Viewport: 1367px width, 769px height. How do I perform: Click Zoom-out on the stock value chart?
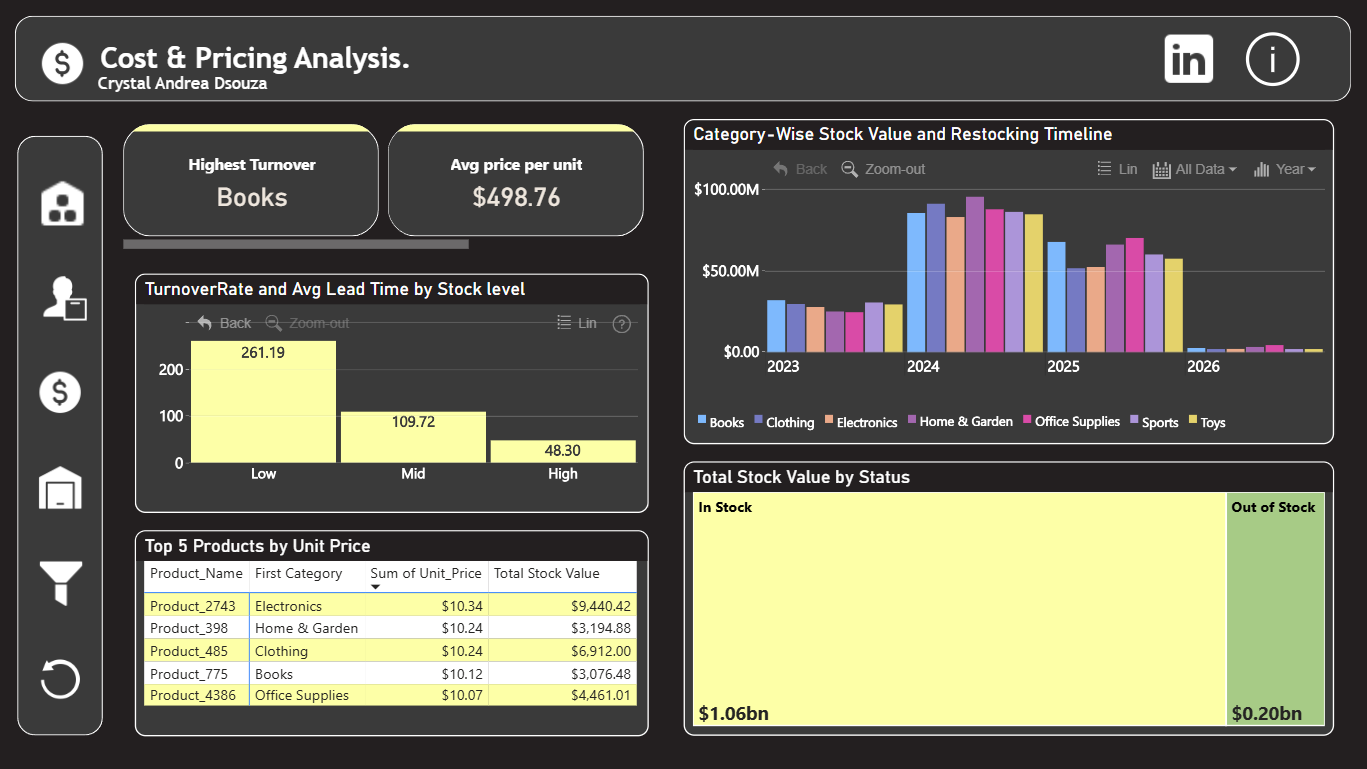(883, 169)
